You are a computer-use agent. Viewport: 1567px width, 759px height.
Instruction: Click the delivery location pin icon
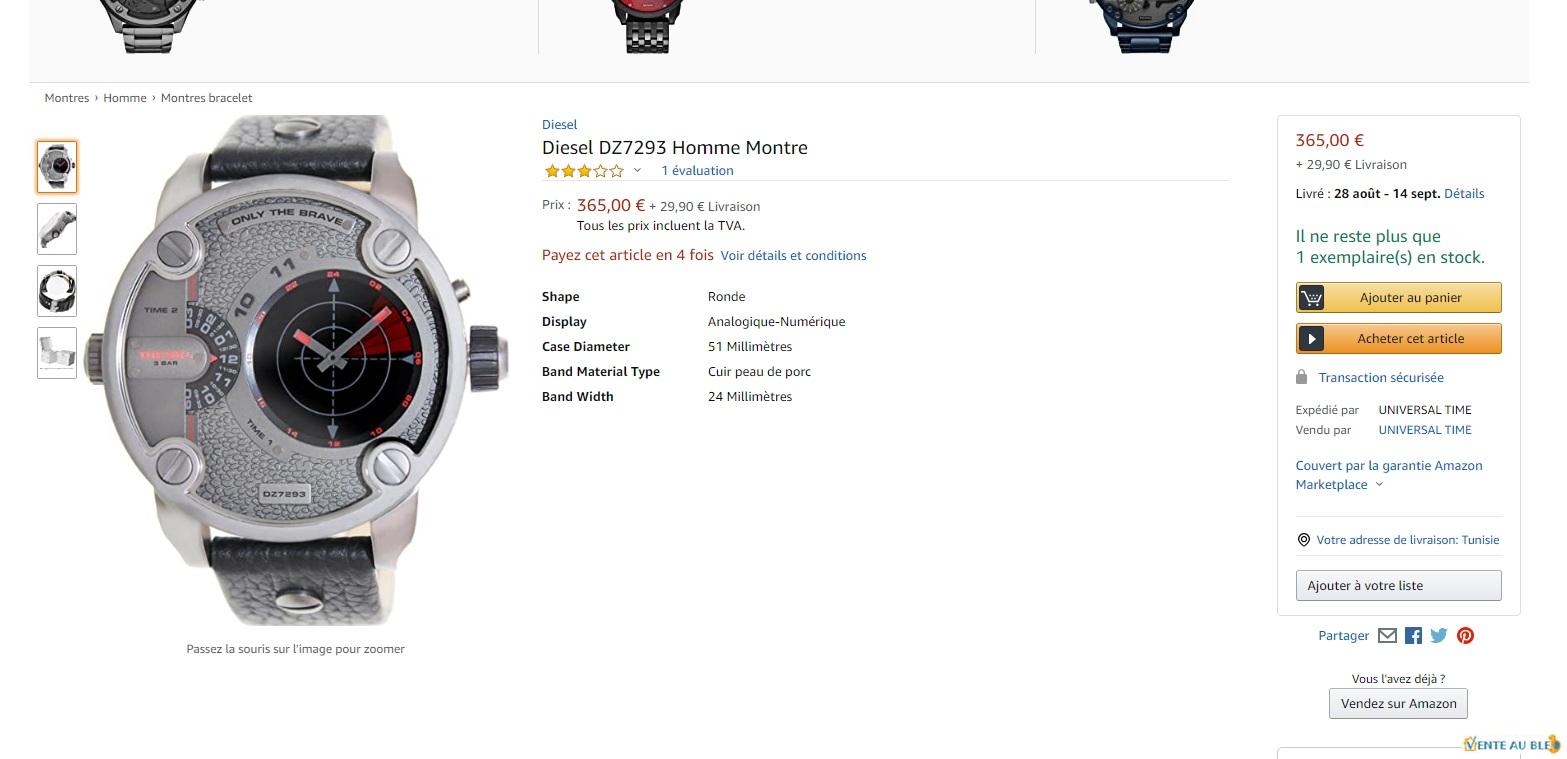pos(1303,540)
